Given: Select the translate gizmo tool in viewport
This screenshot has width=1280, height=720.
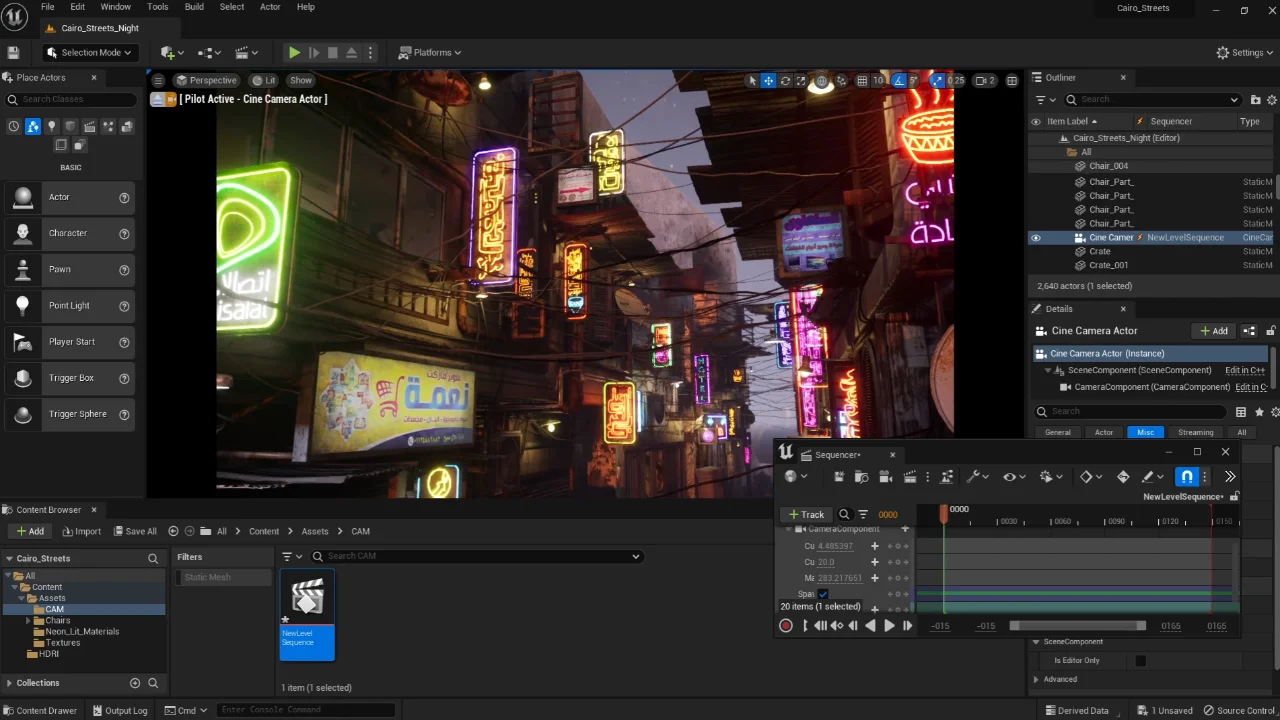Looking at the screenshot, I should point(768,81).
